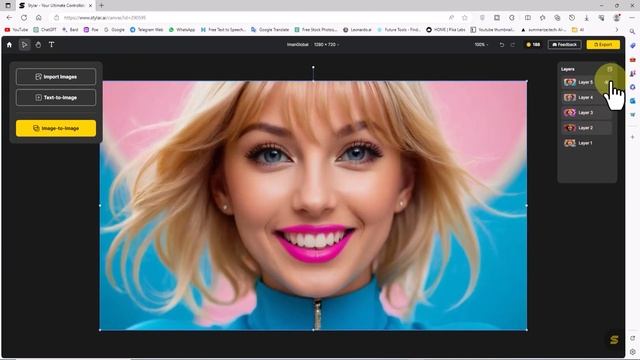640x360 pixels.
Task: Click the woman portrait image on canvas
Action: point(313,205)
